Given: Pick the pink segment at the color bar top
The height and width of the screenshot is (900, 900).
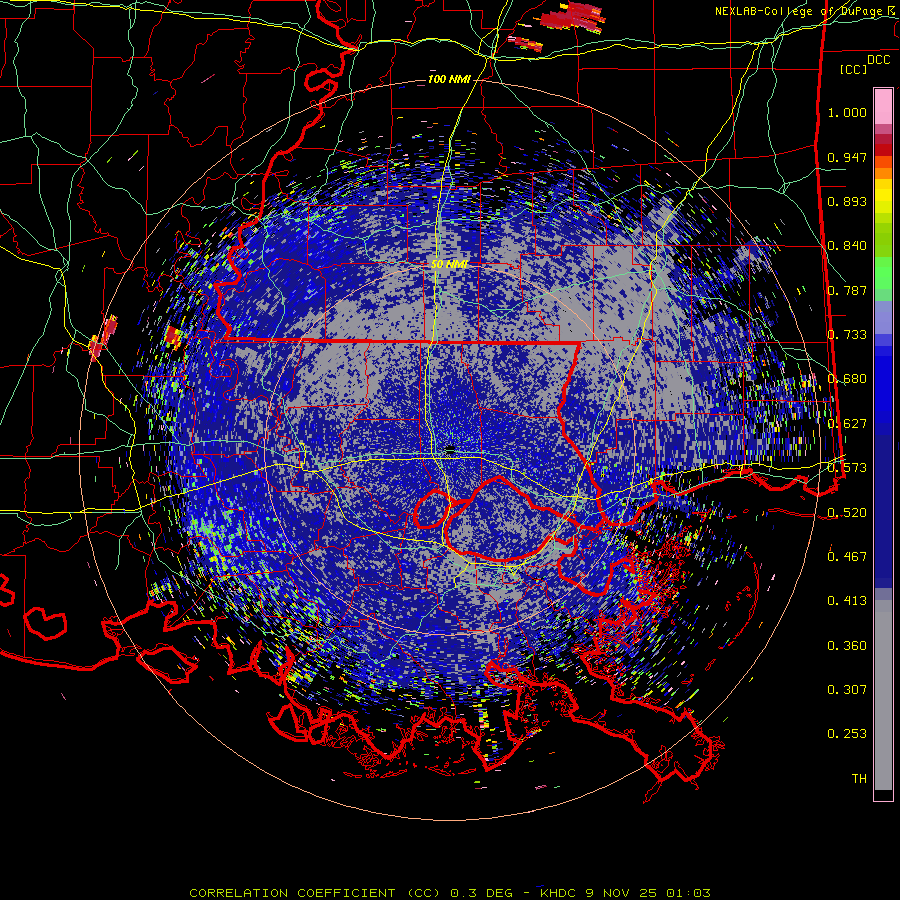Looking at the screenshot, I should [883, 106].
